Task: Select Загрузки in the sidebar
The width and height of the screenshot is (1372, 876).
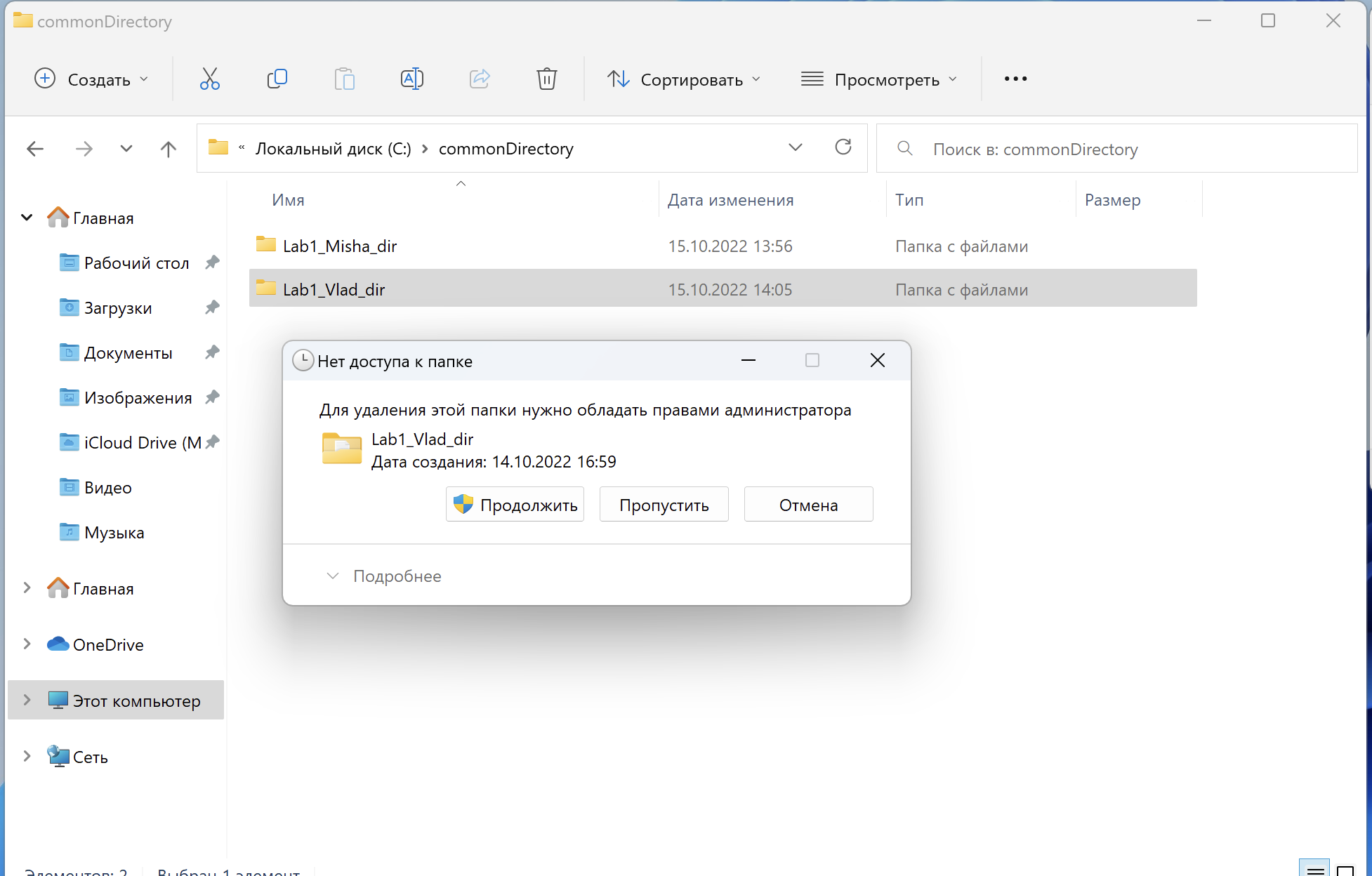Action: 118,308
